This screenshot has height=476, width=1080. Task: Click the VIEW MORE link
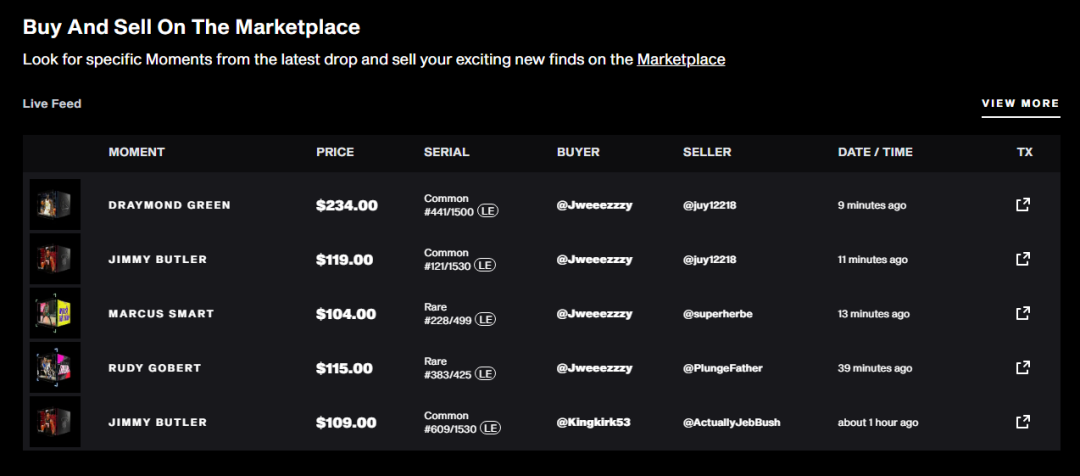1020,103
